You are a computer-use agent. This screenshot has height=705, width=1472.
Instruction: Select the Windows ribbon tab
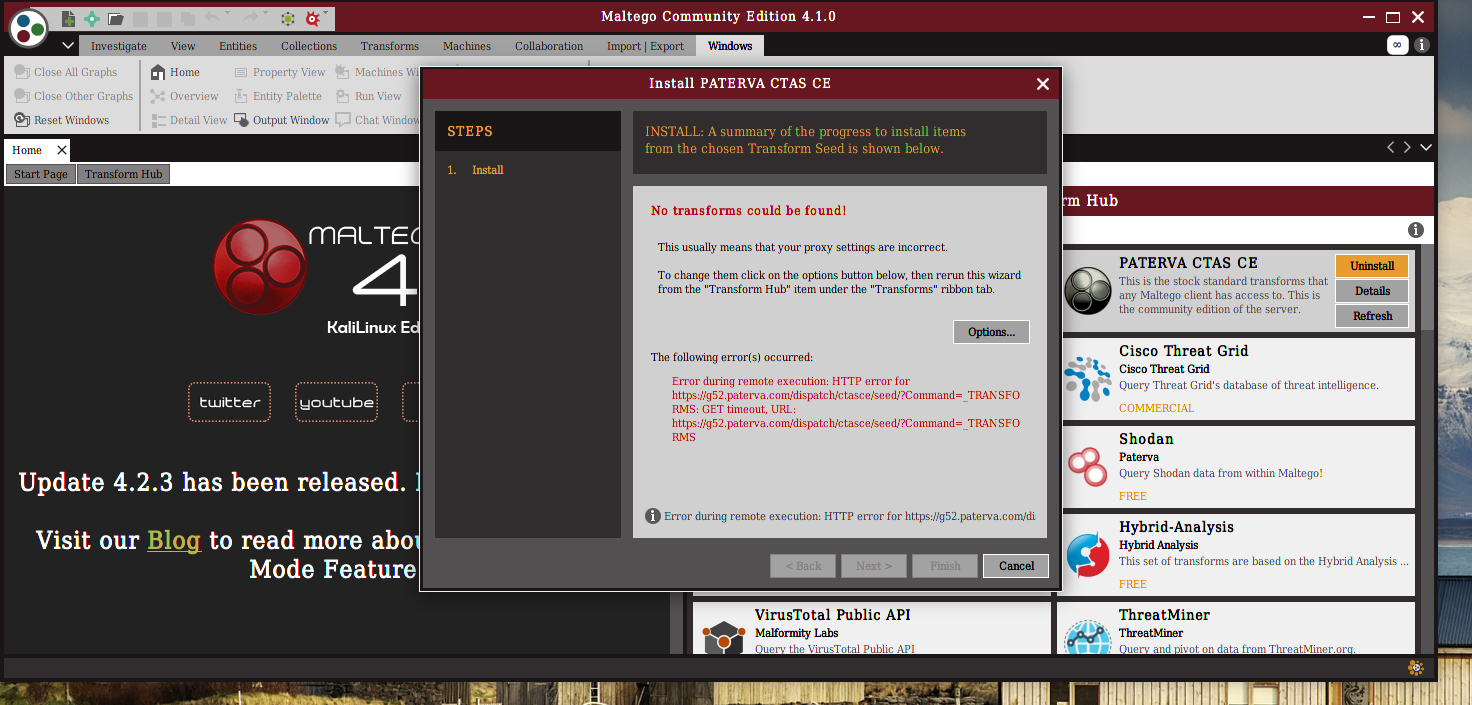point(730,46)
